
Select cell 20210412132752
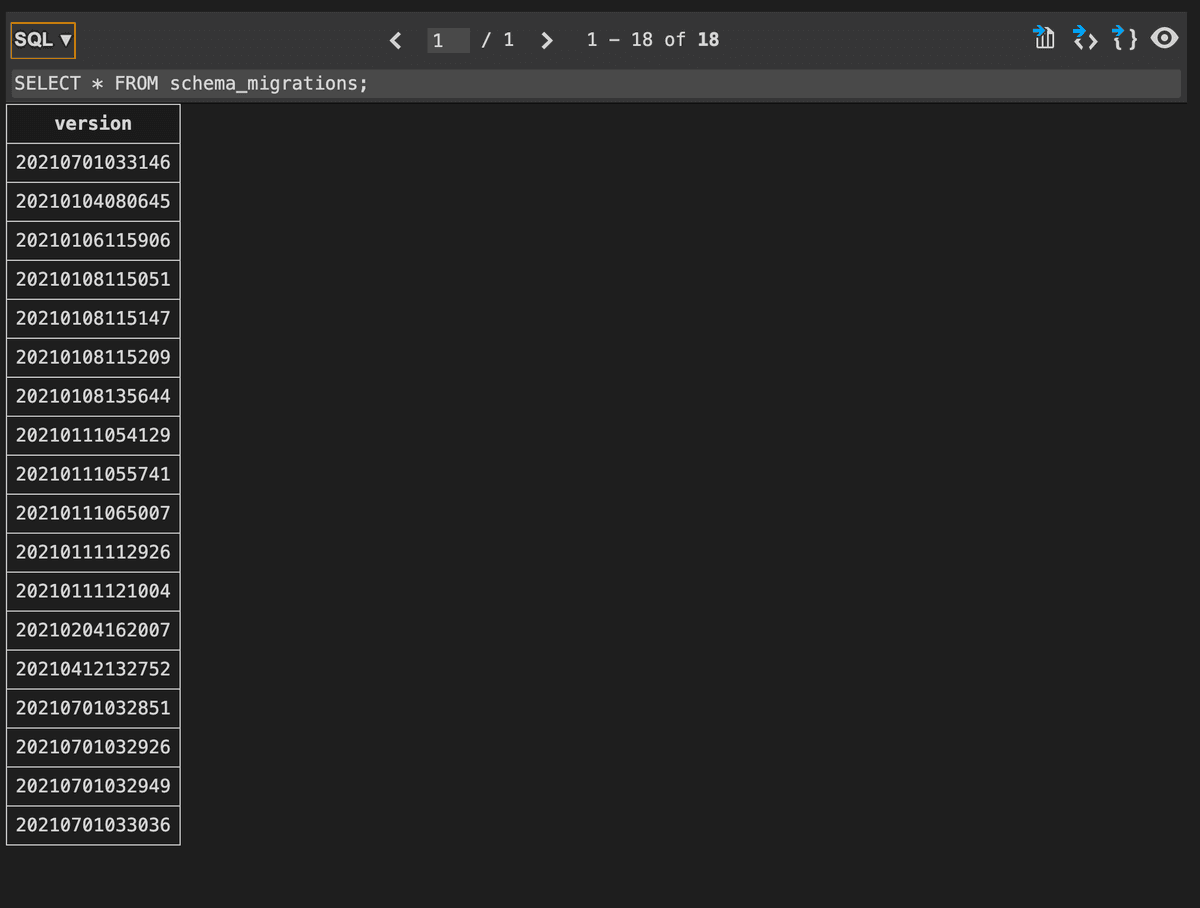93,669
